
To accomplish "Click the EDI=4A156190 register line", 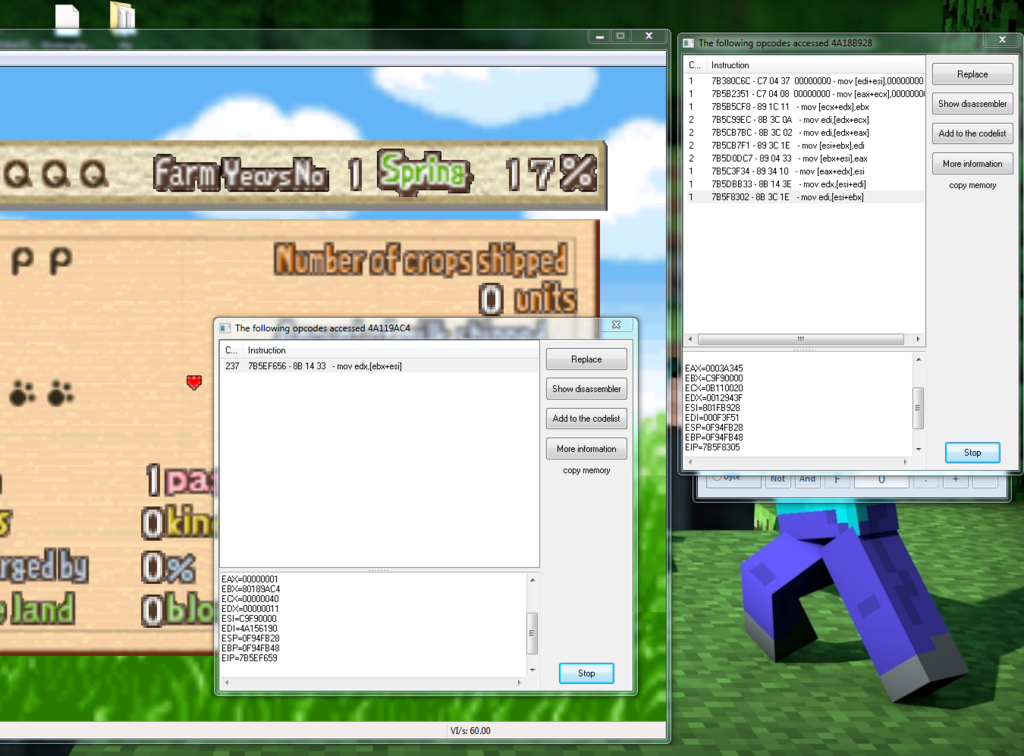I will (x=249, y=629).
